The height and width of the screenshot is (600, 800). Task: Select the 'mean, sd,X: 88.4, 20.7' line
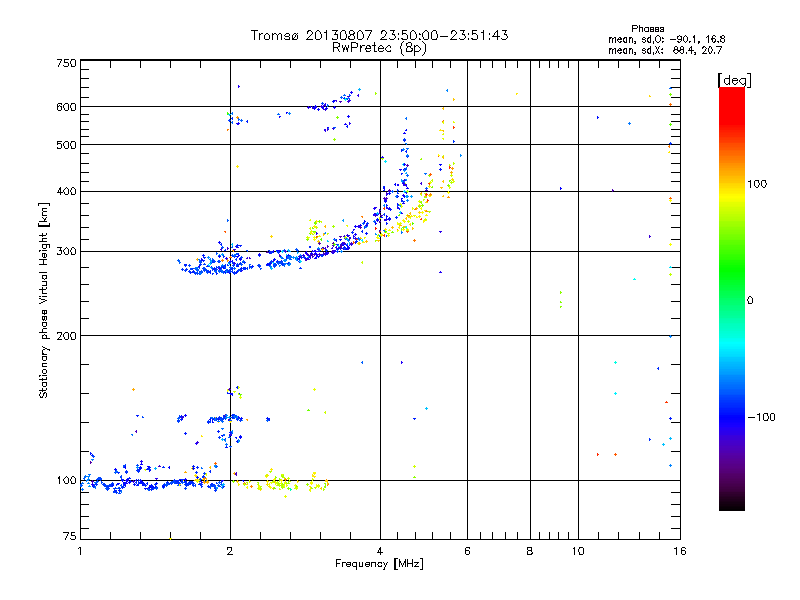[x=665, y=50]
